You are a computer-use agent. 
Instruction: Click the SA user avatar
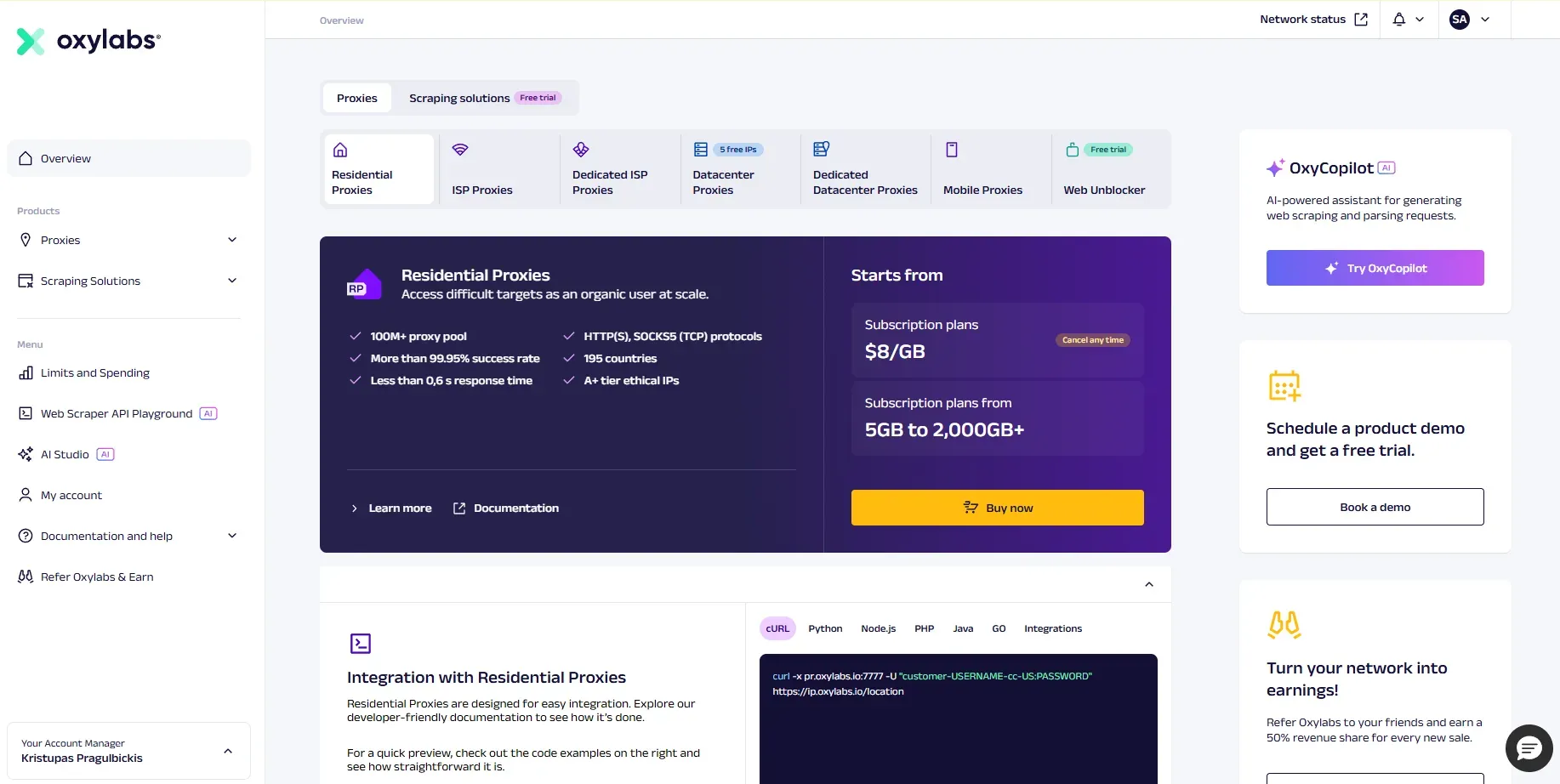click(1460, 20)
